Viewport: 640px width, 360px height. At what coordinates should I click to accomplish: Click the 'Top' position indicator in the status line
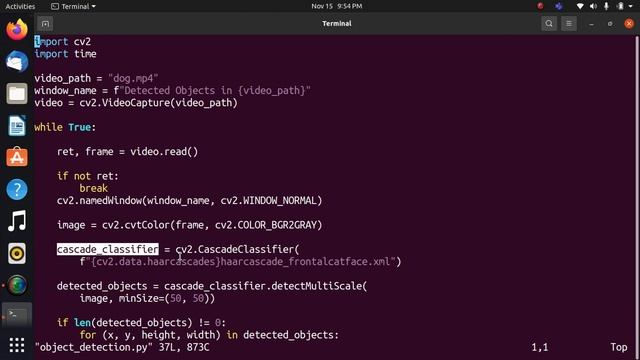619,347
